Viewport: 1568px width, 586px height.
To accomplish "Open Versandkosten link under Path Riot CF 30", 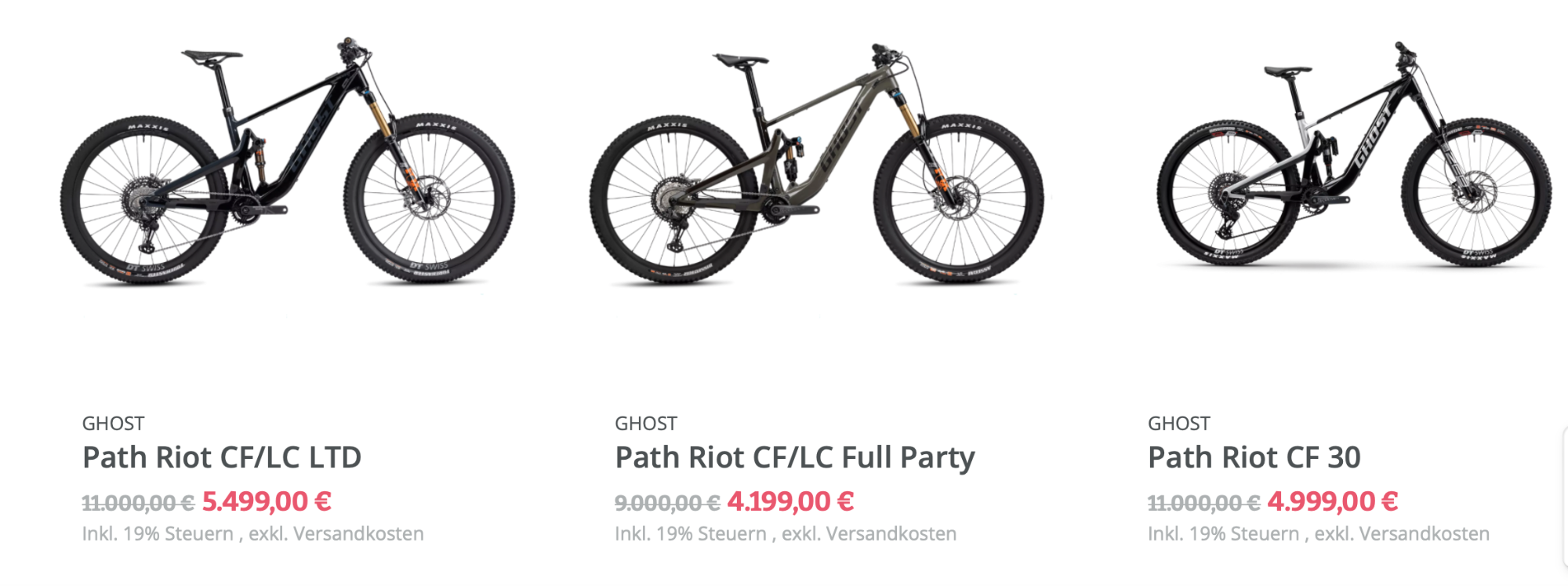I will tap(1425, 534).
